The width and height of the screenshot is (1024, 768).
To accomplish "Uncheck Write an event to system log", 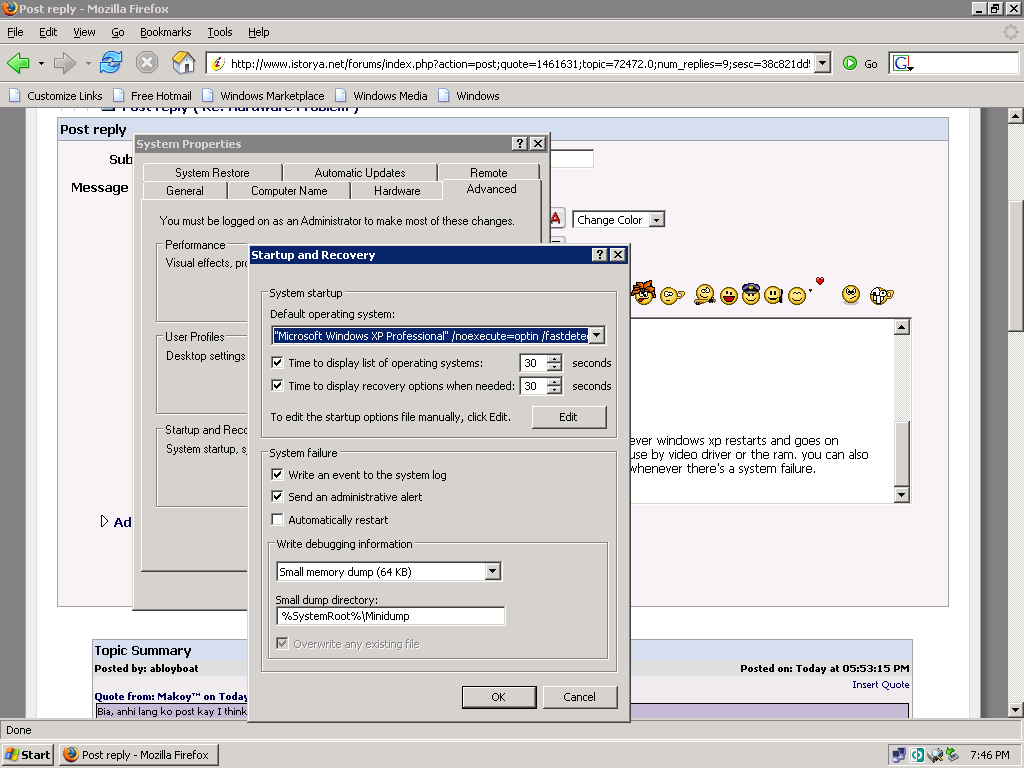I will pyautogui.click(x=278, y=475).
